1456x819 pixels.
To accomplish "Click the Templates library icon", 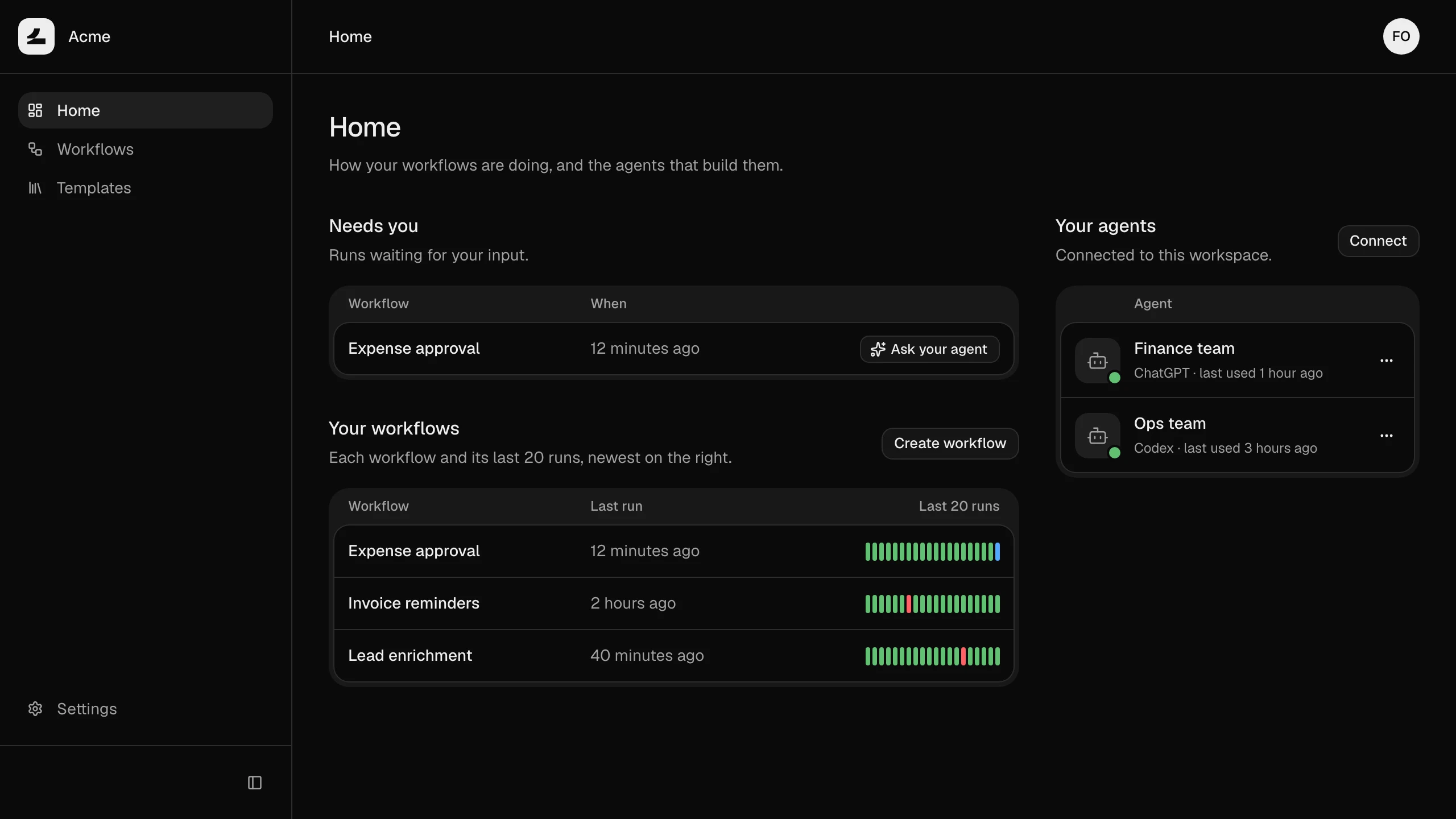I will (35, 188).
